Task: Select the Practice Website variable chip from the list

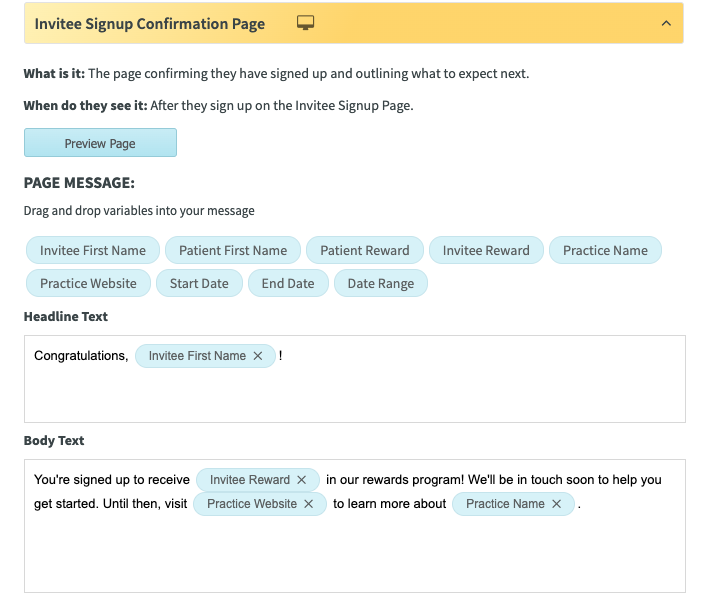Action: point(88,283)
